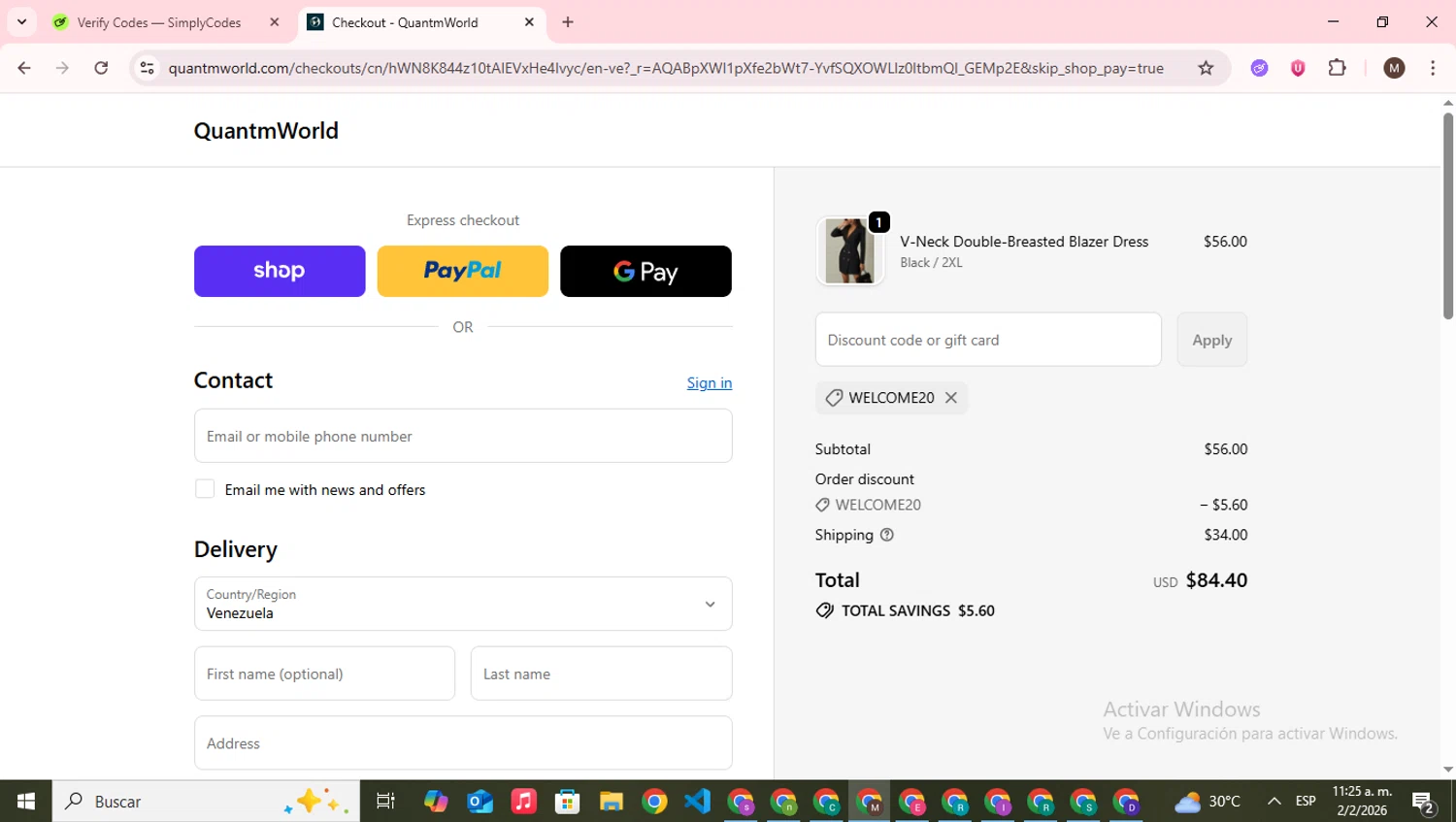
Task: View site information icon in address bar
Action: click(147, 68)
